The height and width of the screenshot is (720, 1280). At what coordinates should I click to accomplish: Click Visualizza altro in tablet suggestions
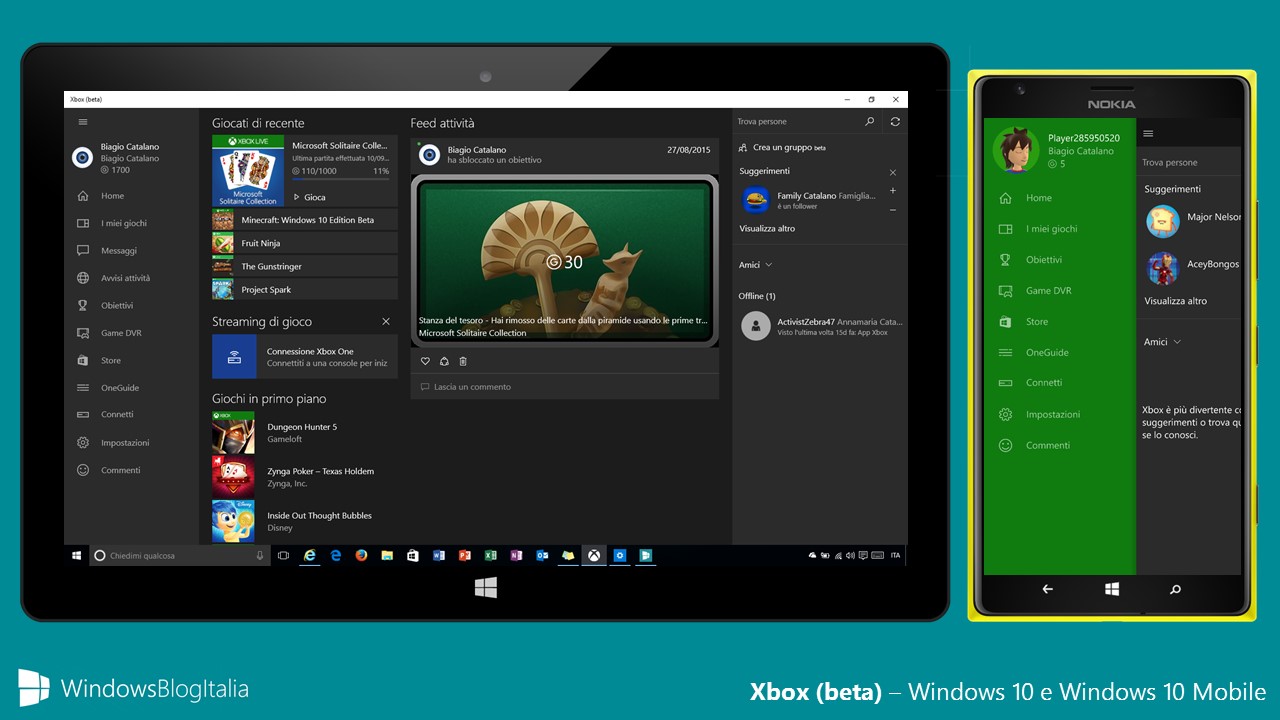767,229
